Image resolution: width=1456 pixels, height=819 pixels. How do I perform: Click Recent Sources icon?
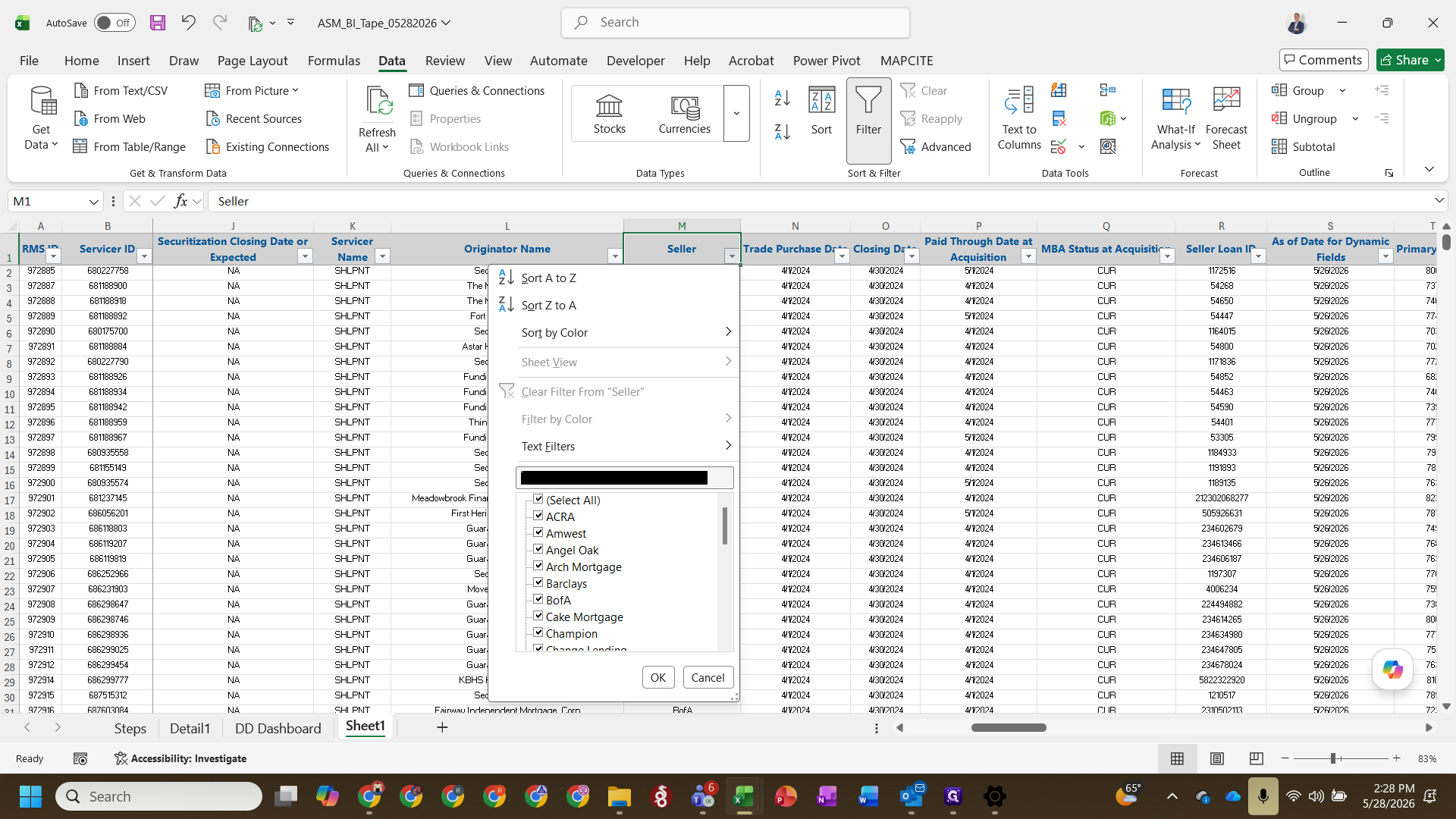(x=213, y=118)
